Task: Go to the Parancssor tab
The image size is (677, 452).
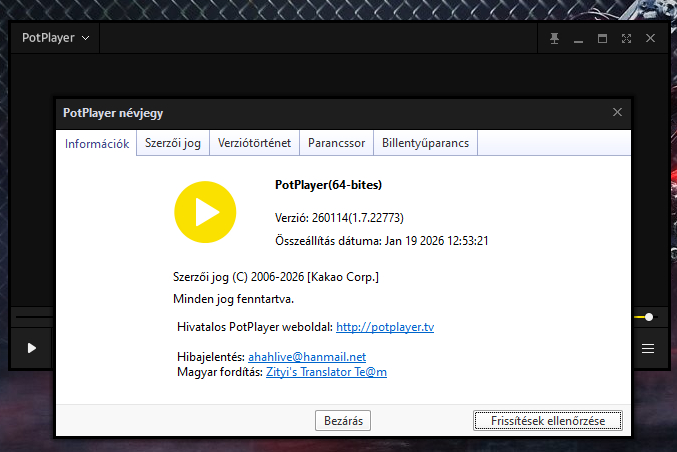Action: (x=337, y=143)
